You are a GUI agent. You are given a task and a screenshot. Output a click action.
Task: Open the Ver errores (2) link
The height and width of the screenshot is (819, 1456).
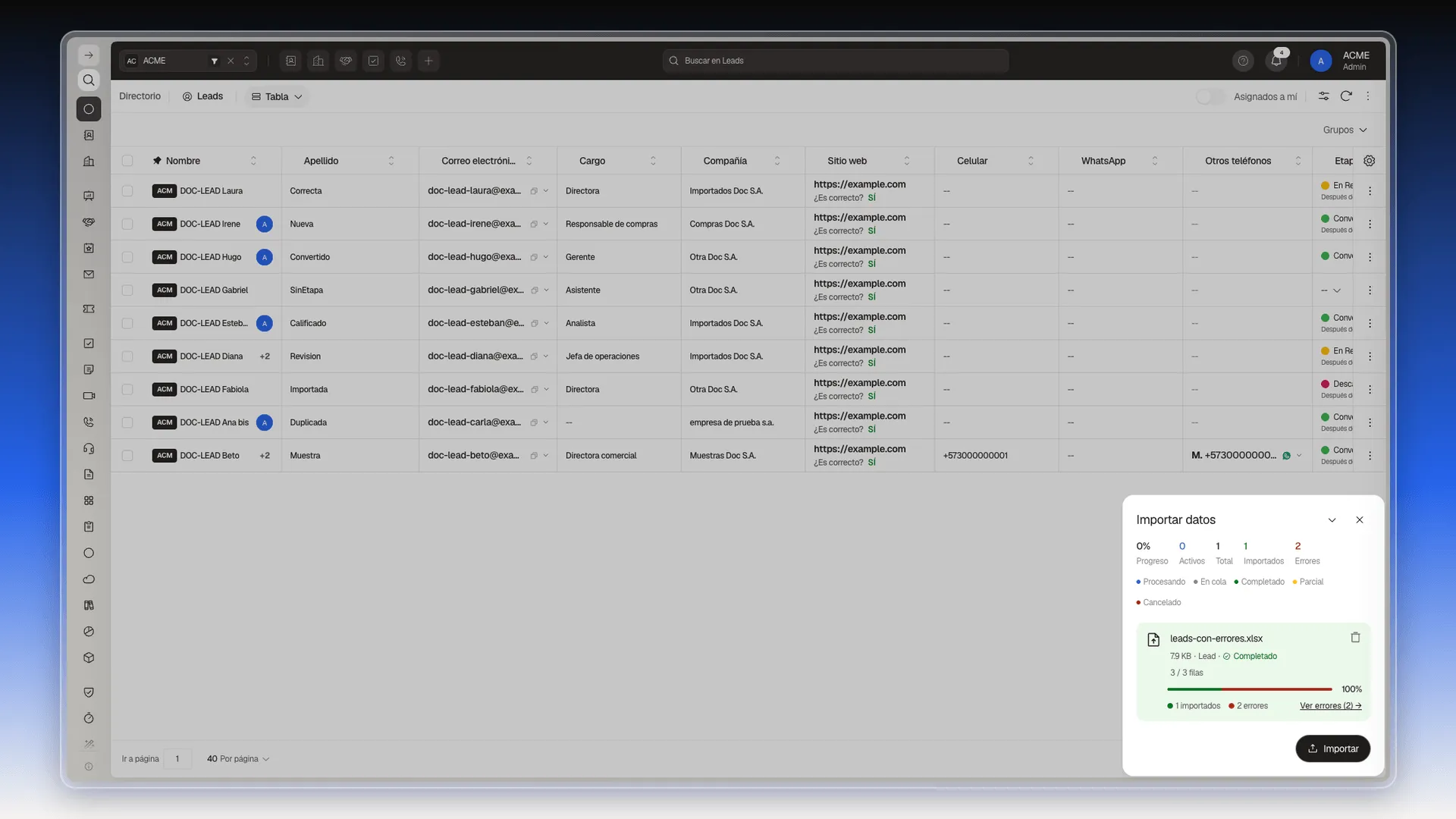coord(1330,706)
